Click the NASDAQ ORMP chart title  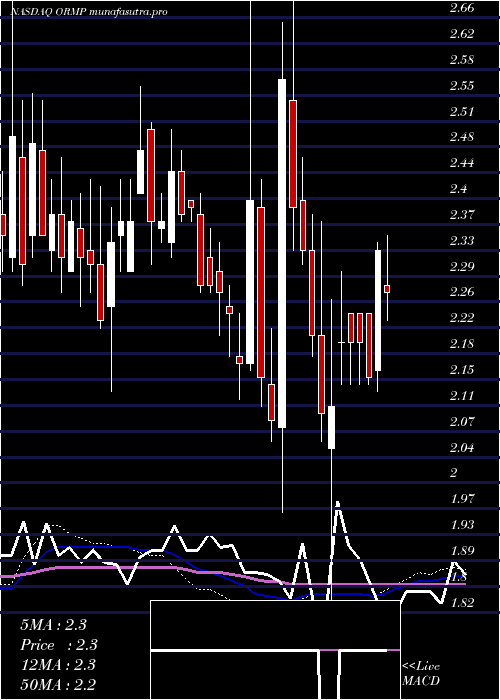(x=89, y=12)
